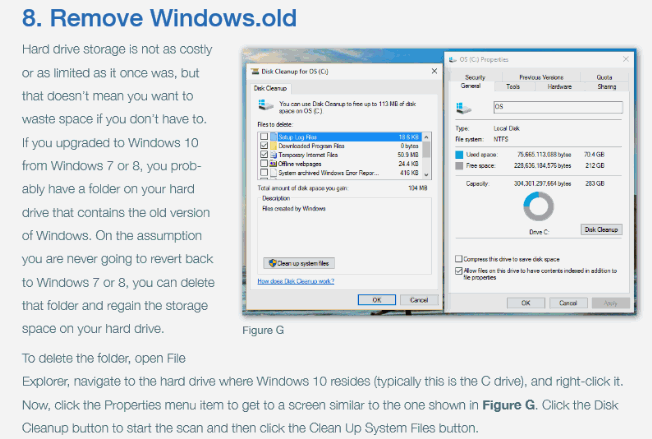Click the drive icon in Disk Cleanup description

pyautogui.click(x=268, y=104)
